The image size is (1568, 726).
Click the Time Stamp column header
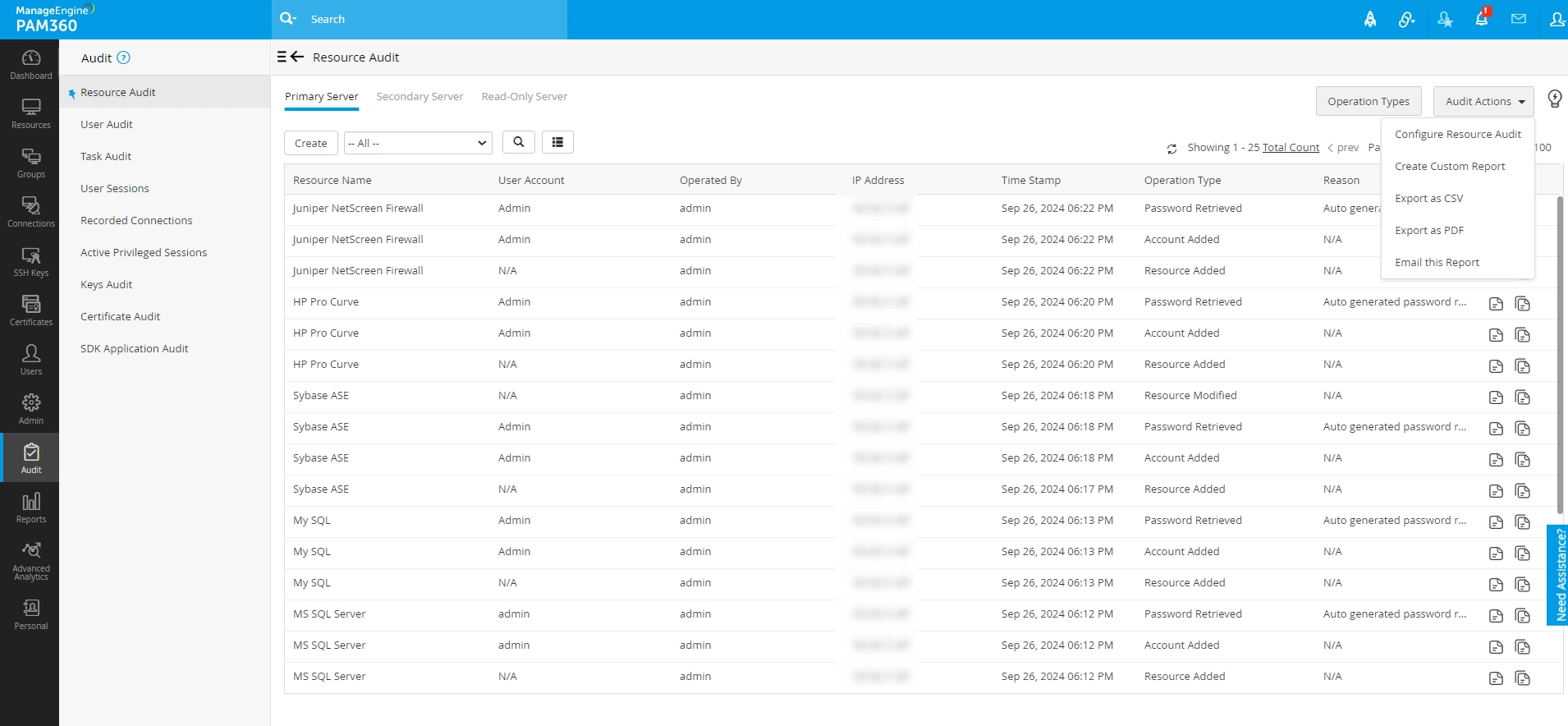[x=1031, y=180]
